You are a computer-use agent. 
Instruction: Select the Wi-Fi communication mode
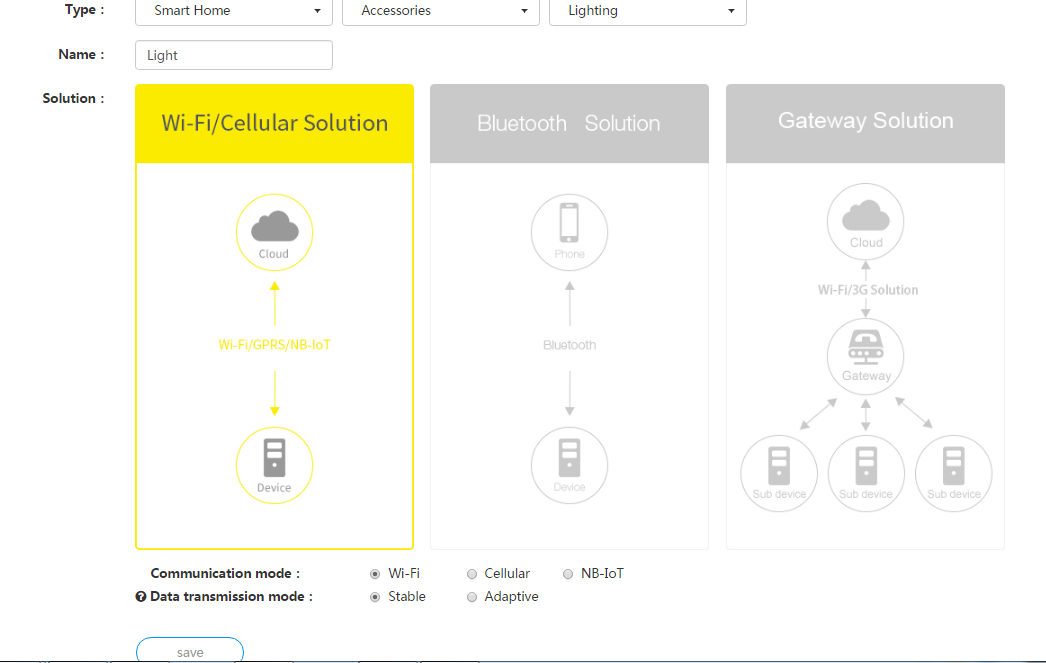(x=375, y=574)
